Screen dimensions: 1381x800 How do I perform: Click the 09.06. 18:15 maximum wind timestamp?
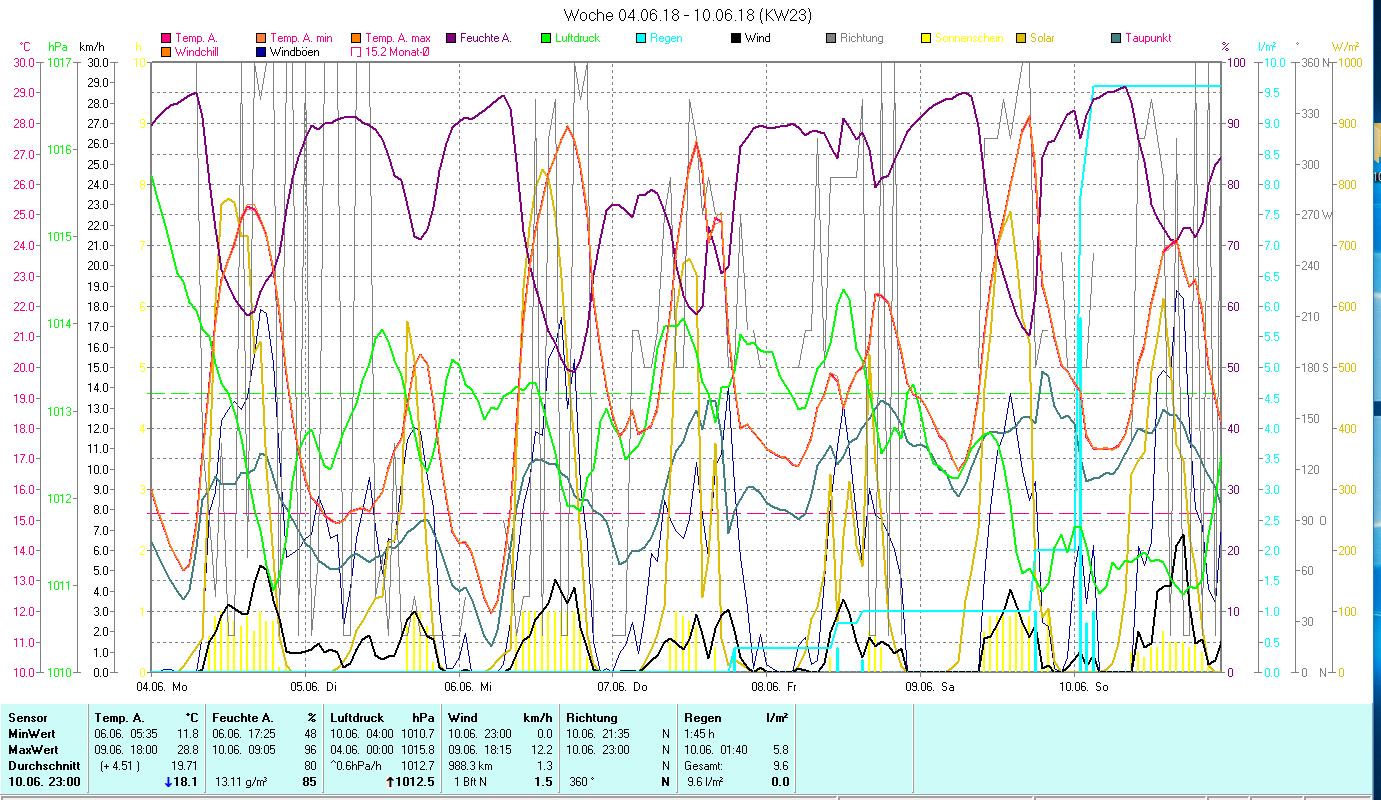[x=482, y=750]
